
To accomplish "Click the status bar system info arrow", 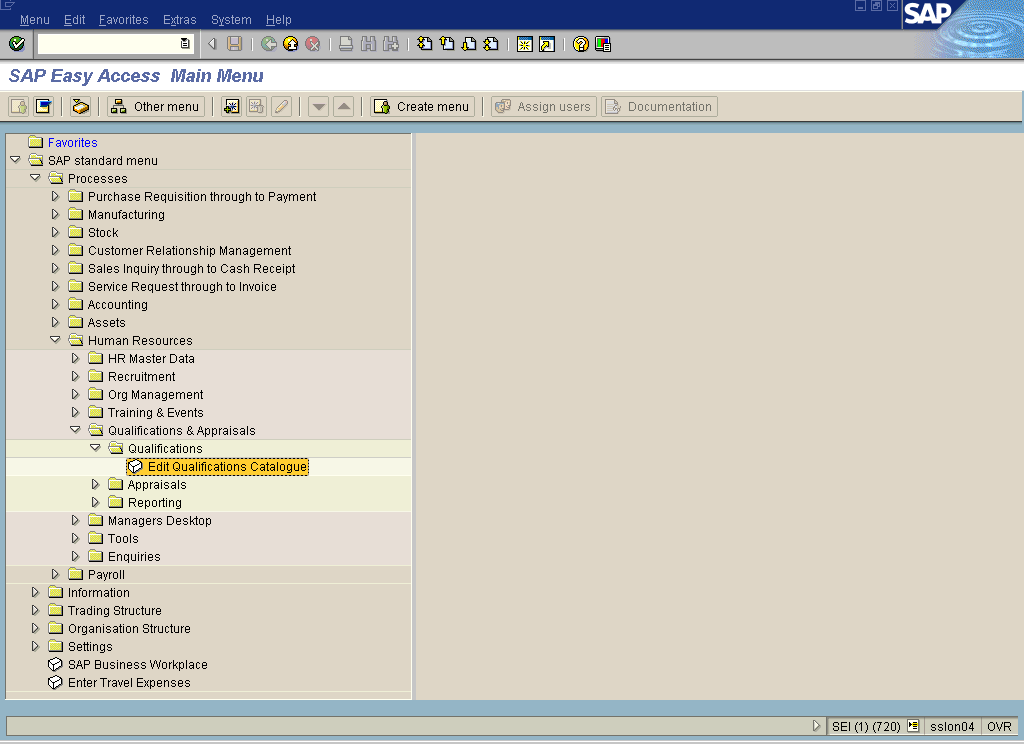I will coord(817,727).
